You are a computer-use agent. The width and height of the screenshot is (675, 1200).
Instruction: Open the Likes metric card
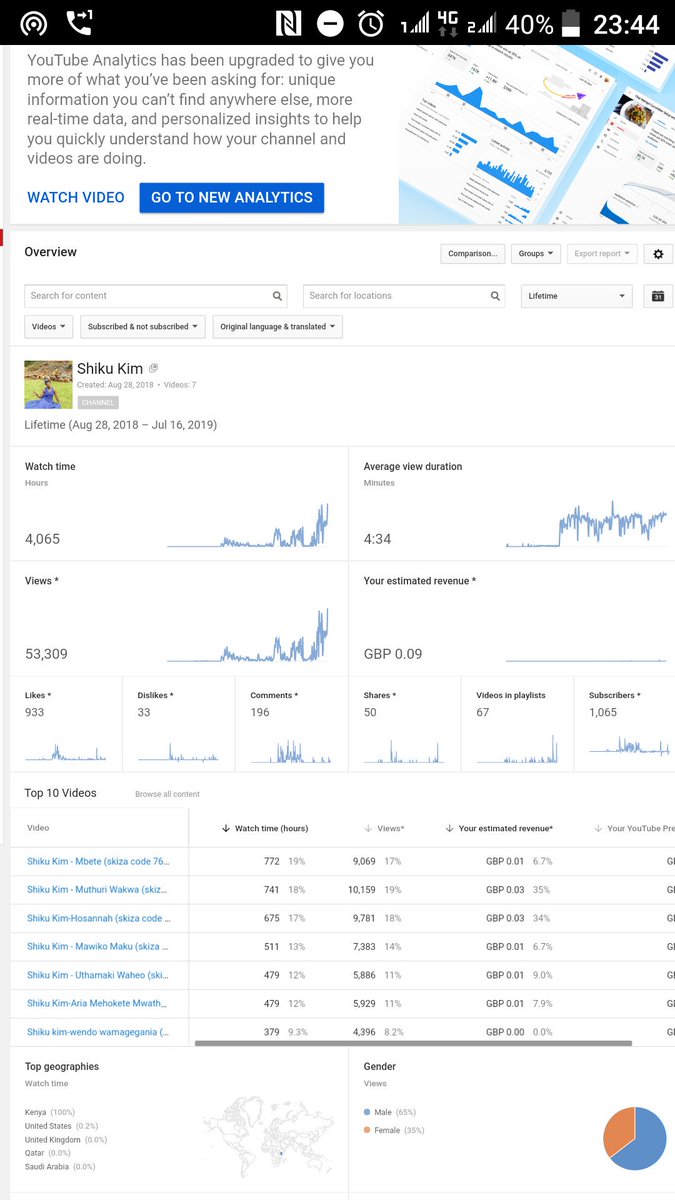click(66, 724)
